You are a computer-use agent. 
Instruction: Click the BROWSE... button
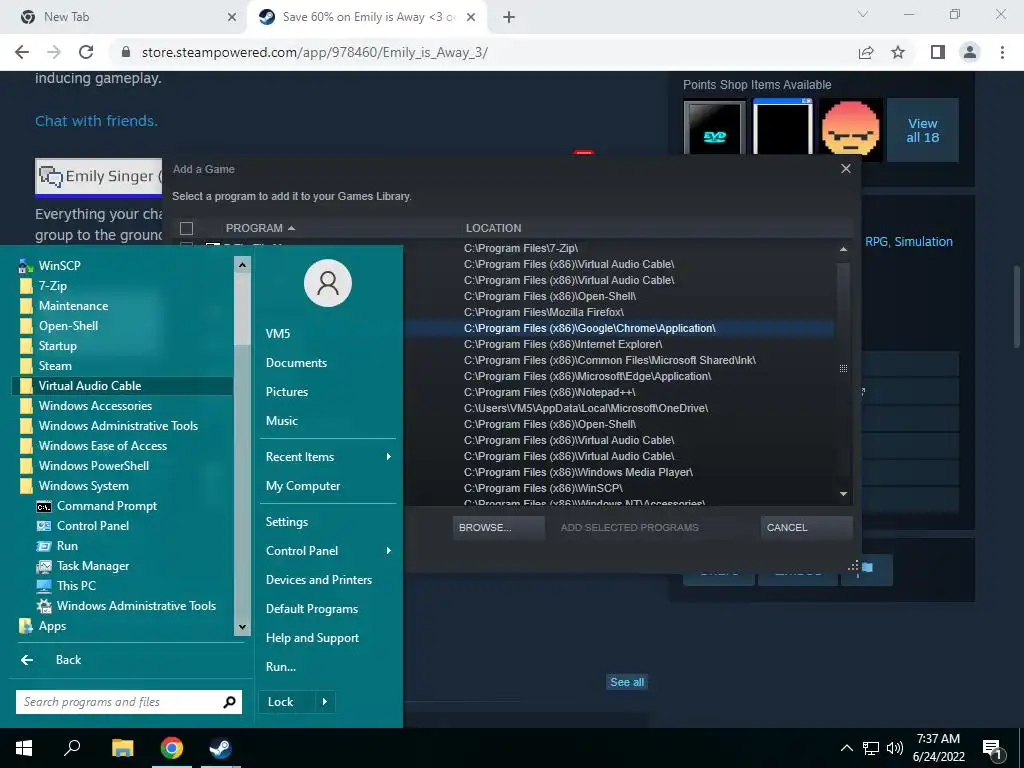(x=498, y=528)
